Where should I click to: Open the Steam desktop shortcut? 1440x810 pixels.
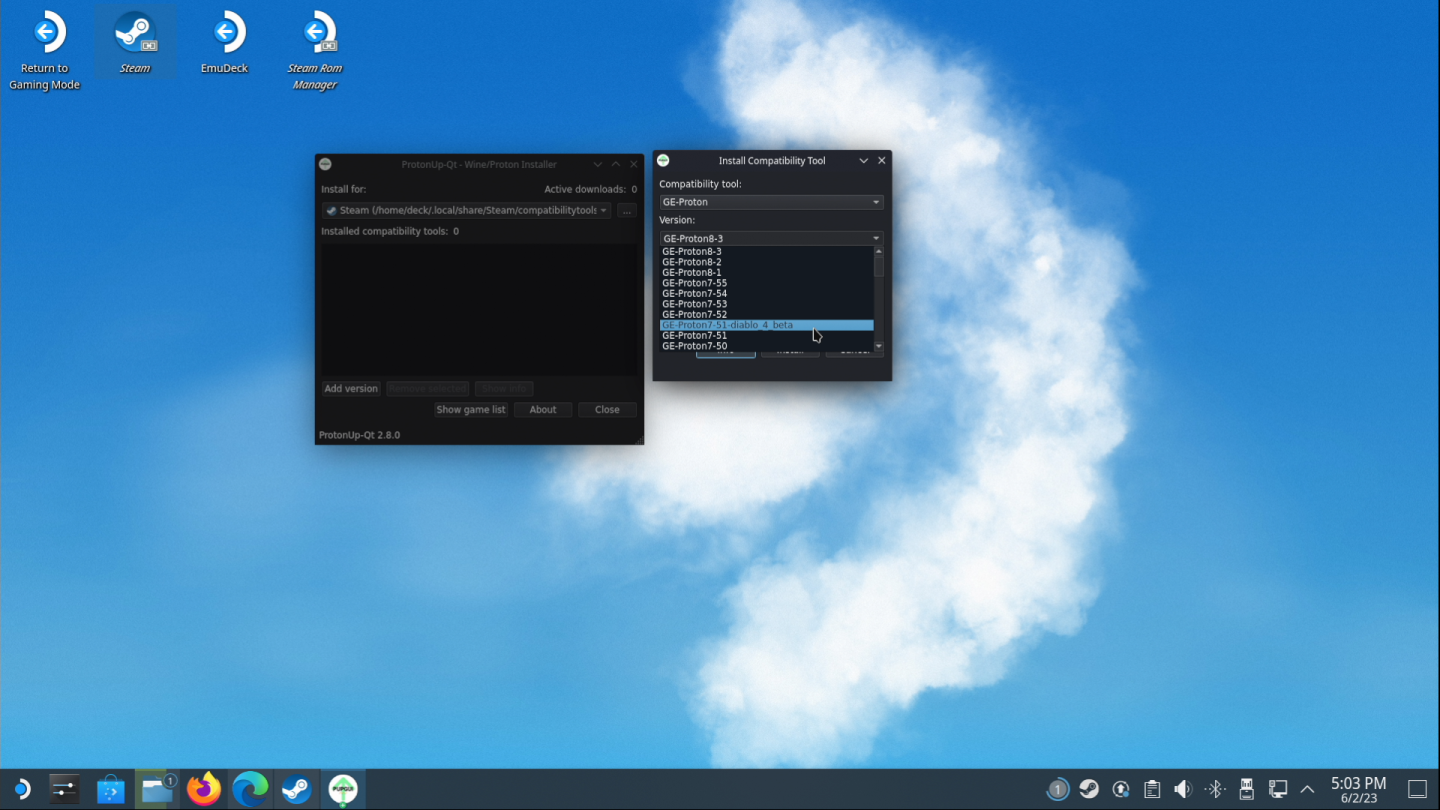pos(135,43)
